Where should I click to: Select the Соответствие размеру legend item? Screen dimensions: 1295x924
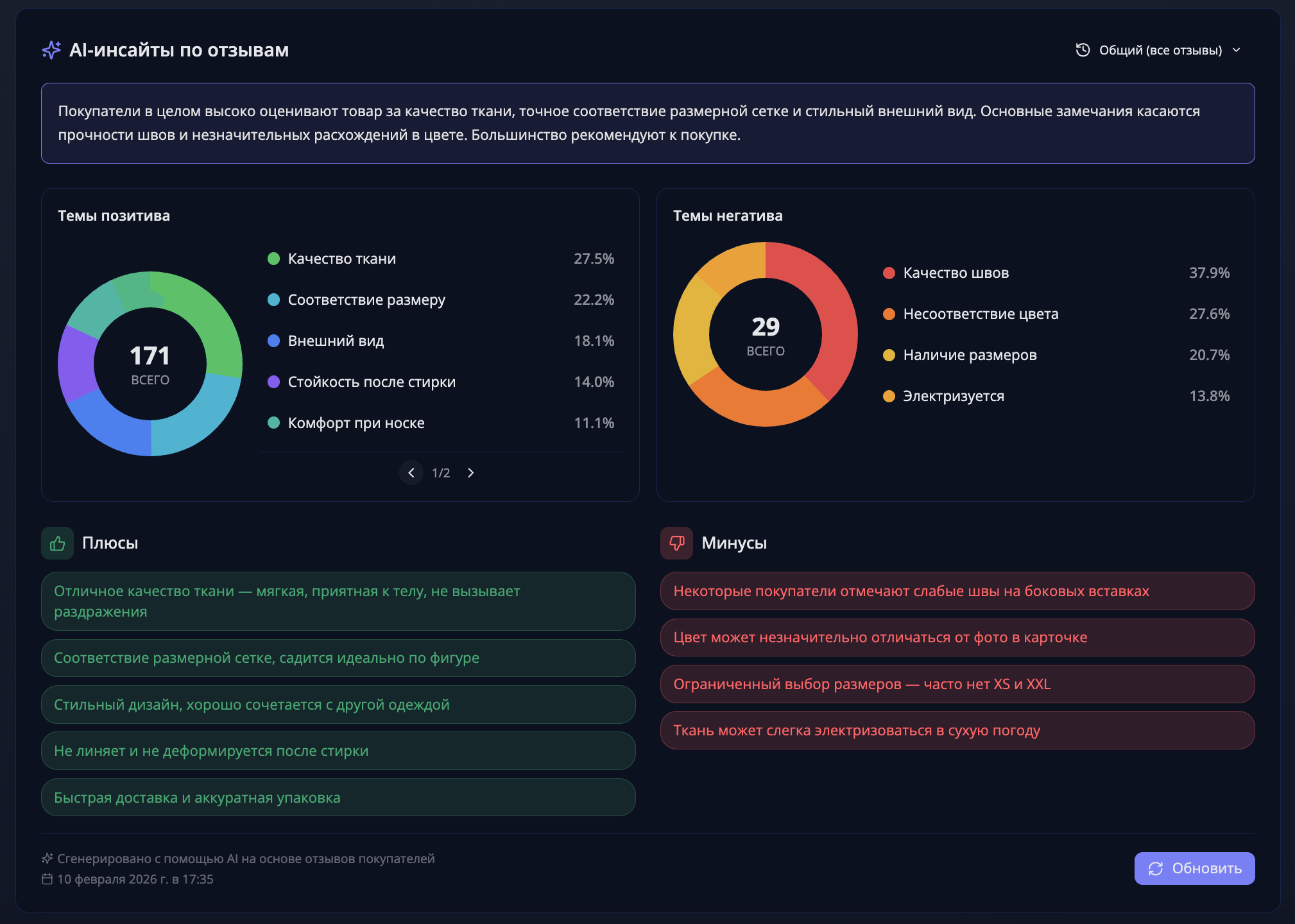tap(366, 300)
